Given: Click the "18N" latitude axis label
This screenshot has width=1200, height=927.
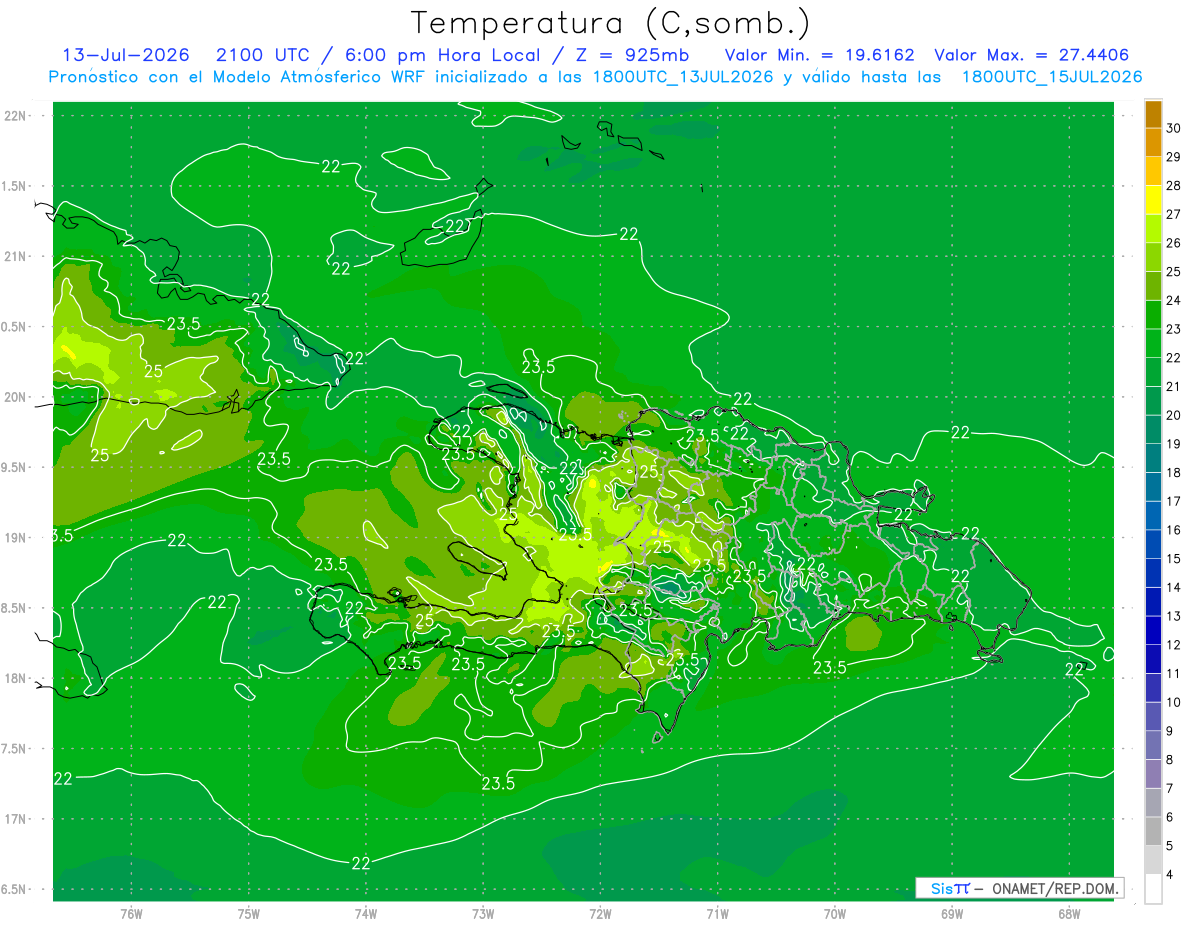Looking at the screenshot, I should tap(17, 678).
